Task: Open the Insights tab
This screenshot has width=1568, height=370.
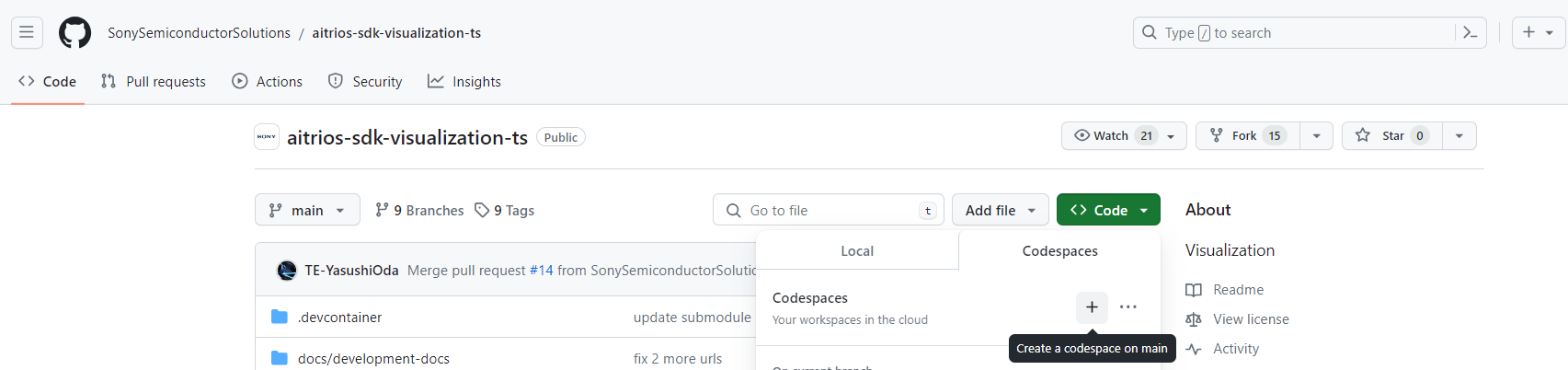Action: click(464, 82)
